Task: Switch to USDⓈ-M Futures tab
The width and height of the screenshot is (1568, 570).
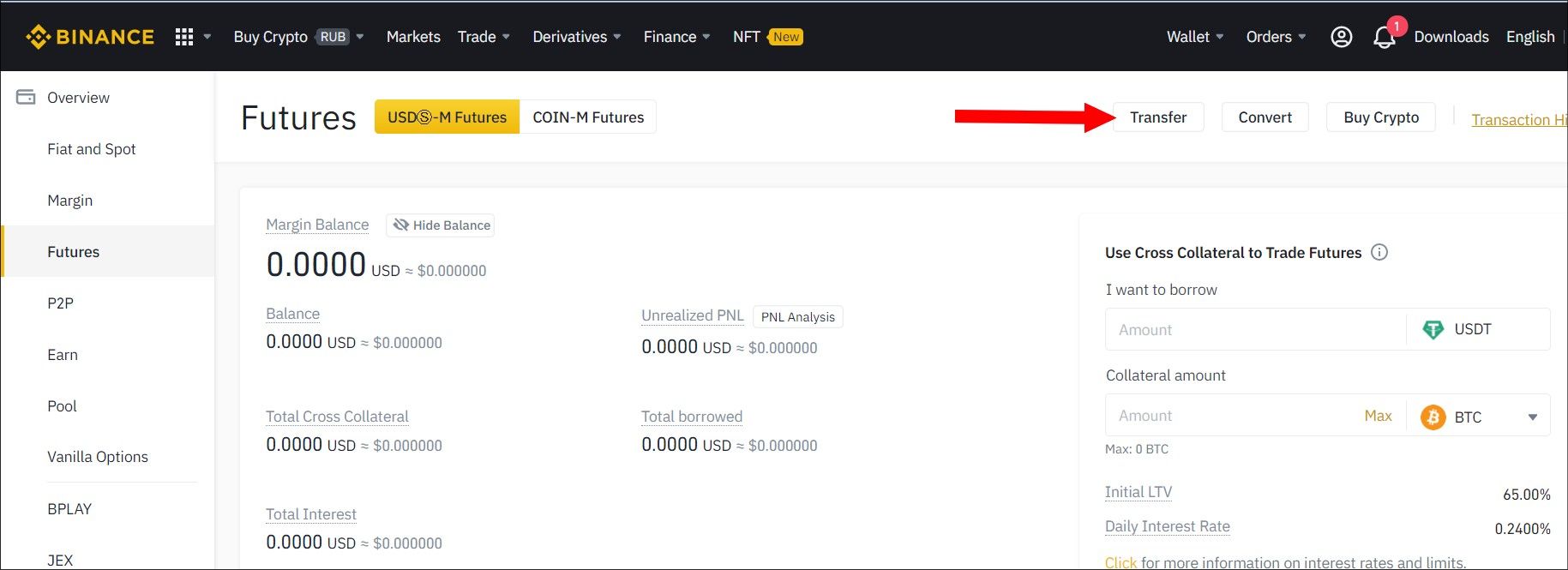Action: 447,117
